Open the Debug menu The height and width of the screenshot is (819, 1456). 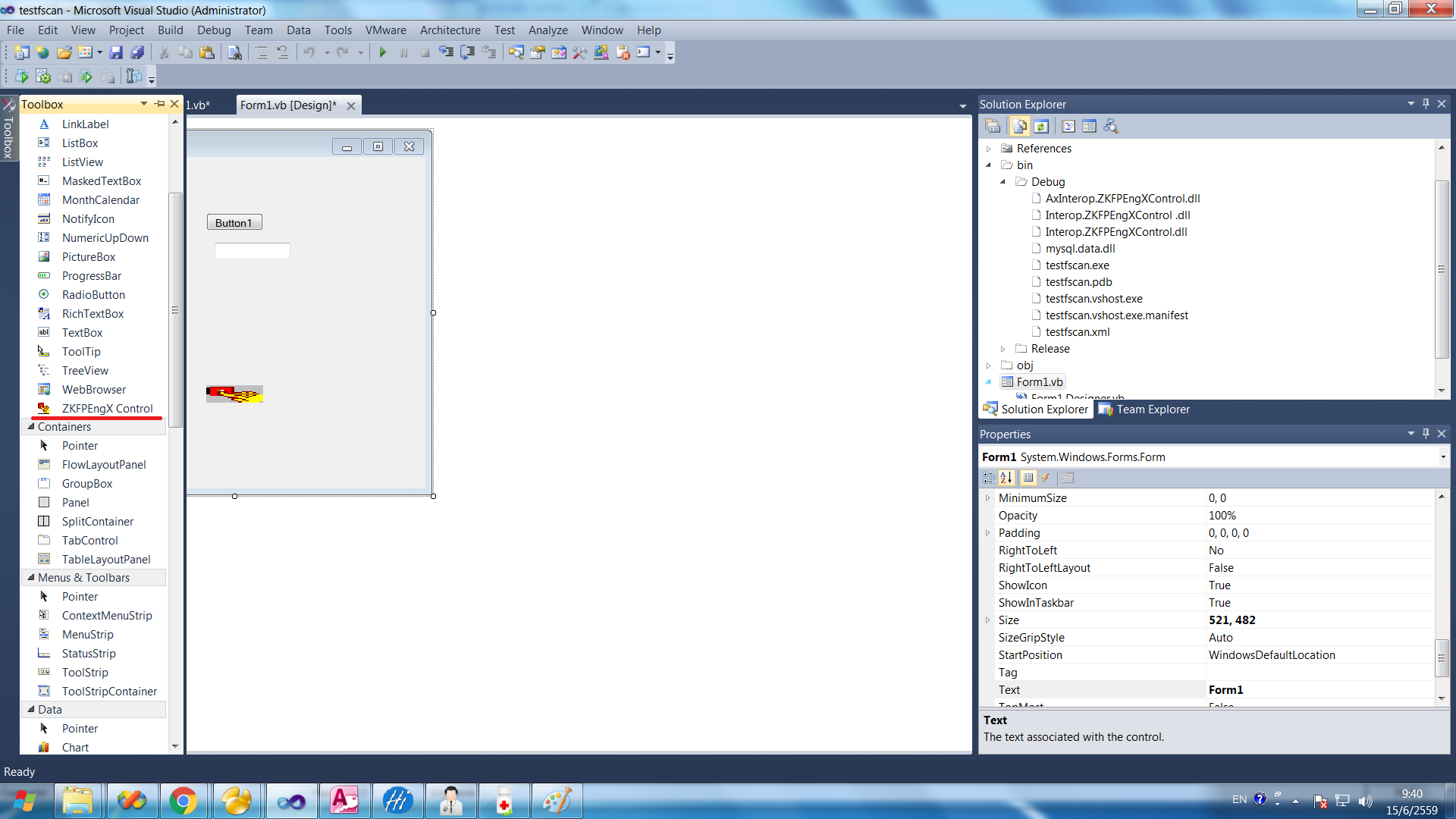(x=214, y=30)
